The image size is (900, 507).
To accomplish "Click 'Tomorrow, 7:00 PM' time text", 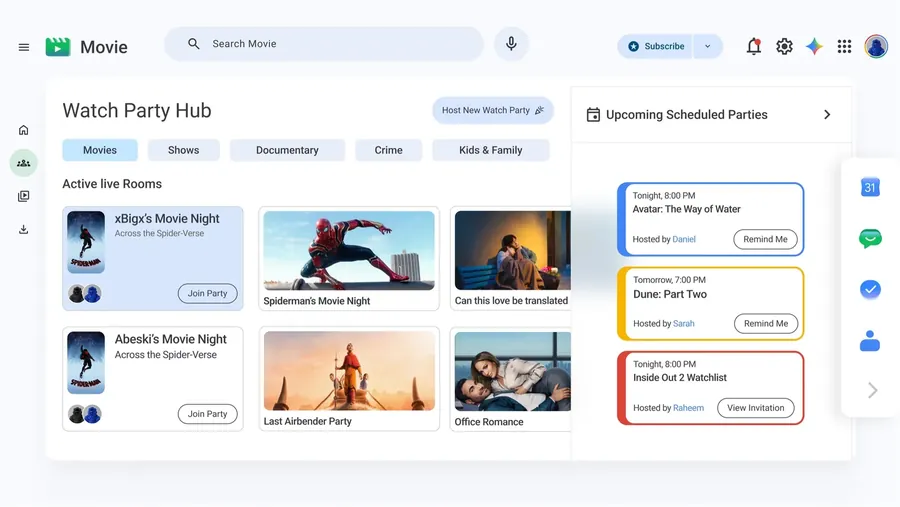I will (669, 280).
